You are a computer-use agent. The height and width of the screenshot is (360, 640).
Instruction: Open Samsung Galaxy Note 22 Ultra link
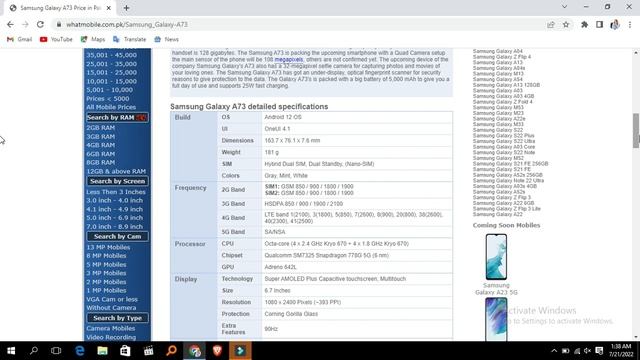click(x=508, y=180)
